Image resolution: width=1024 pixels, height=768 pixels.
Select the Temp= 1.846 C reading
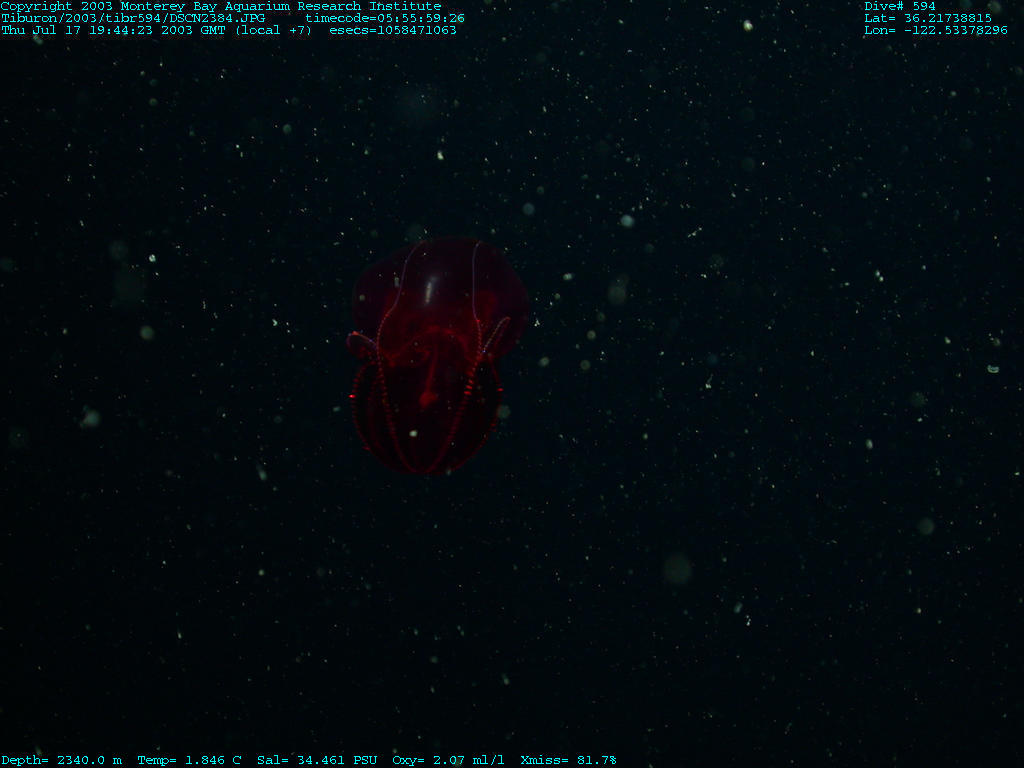click(x=189, y=760)
